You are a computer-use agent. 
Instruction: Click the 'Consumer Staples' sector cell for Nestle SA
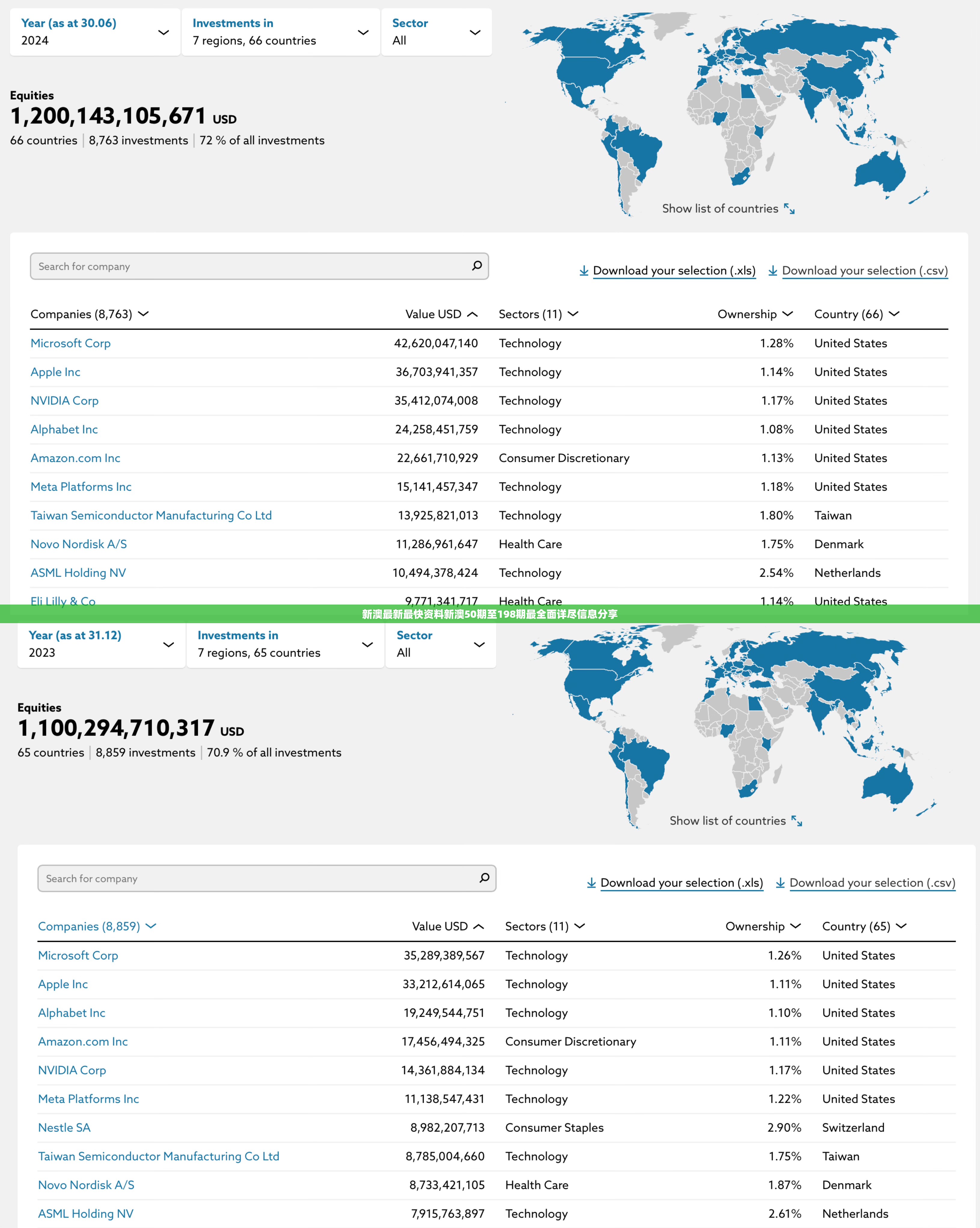[x=554, y=1128]
